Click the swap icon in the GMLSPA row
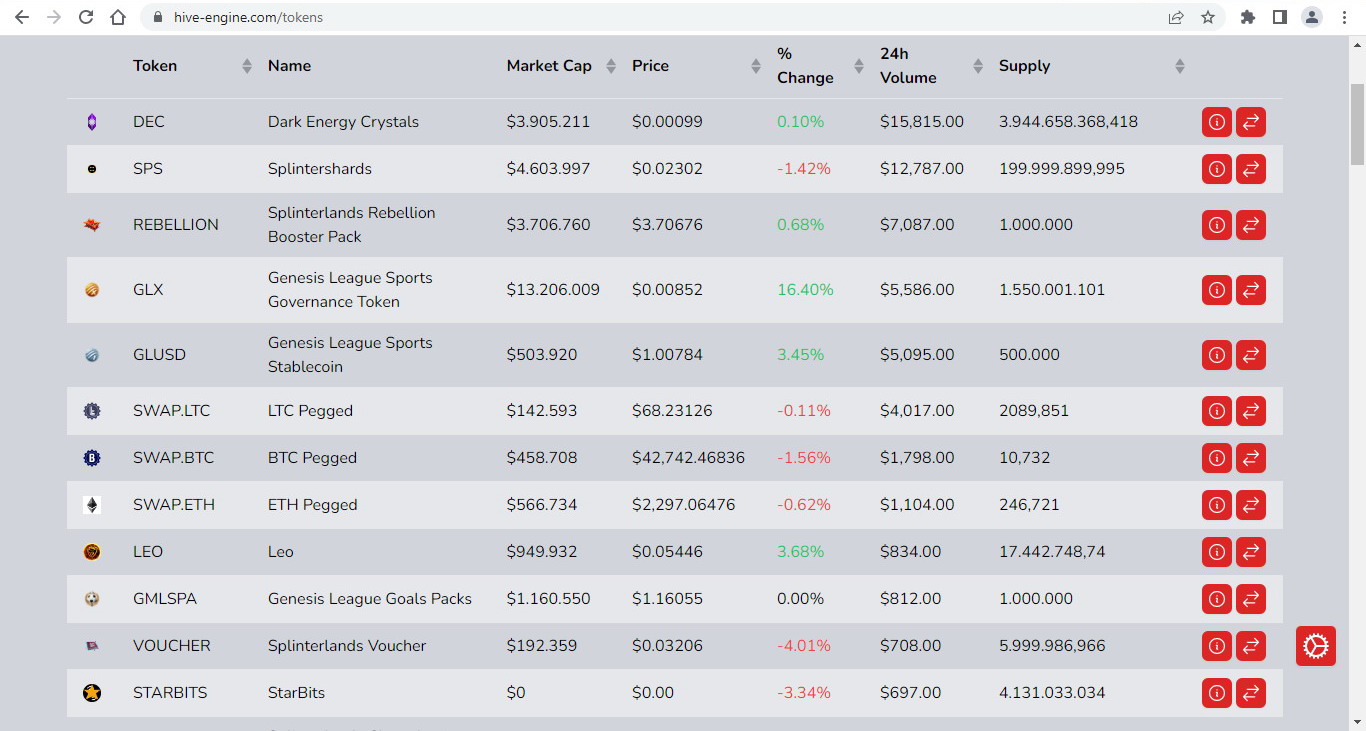This screenshot has height=731, width=1366. pos(1251,599)
